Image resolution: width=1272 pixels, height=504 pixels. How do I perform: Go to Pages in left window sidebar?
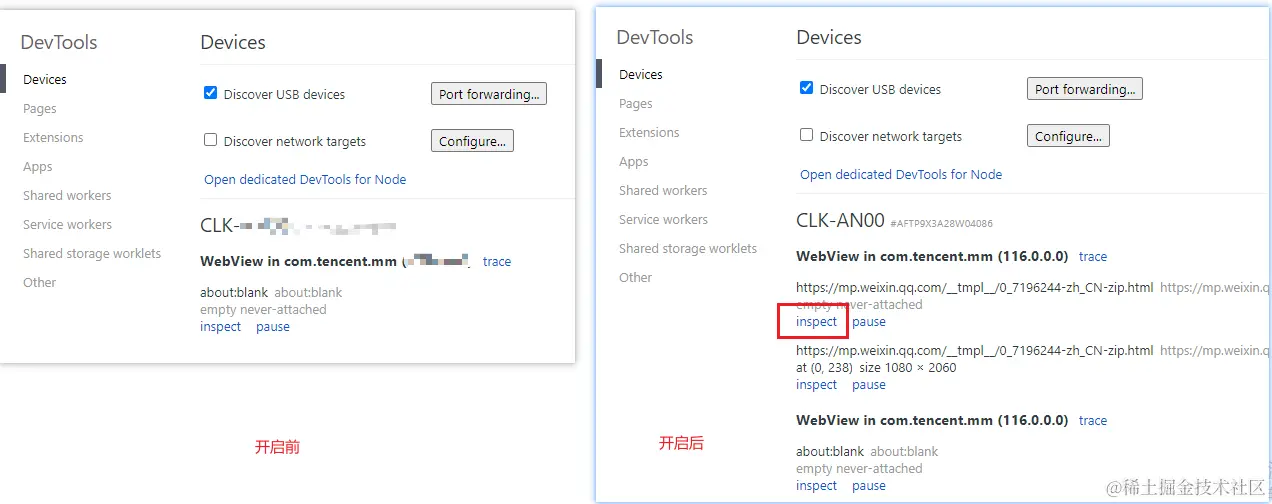(40, 108)
